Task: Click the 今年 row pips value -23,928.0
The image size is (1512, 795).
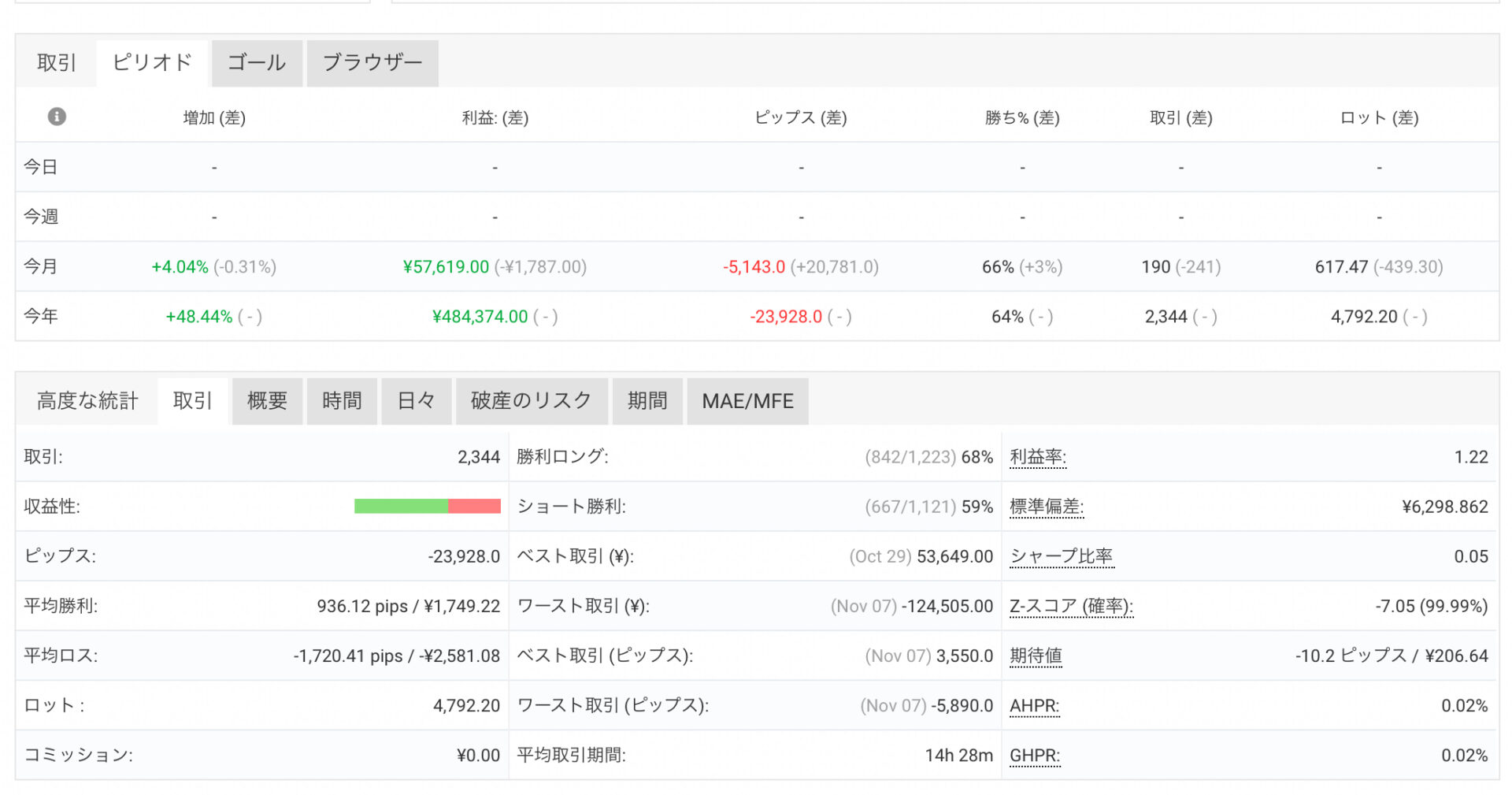Action: point(786,317)
